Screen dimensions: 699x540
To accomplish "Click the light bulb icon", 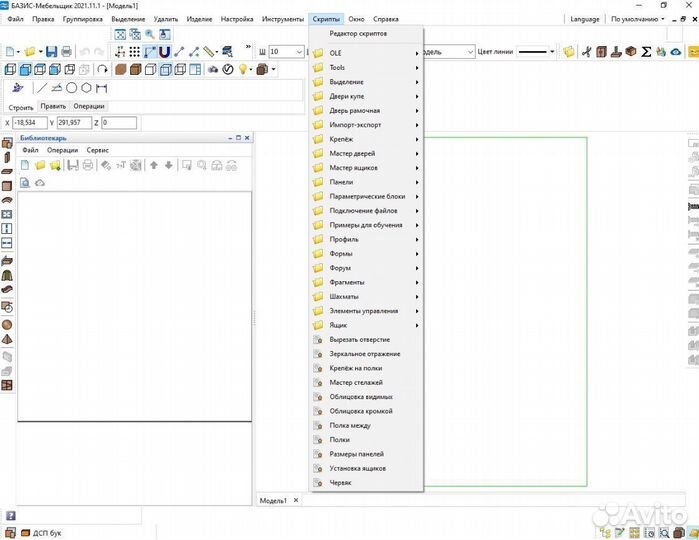I will (x=242, y=69).
